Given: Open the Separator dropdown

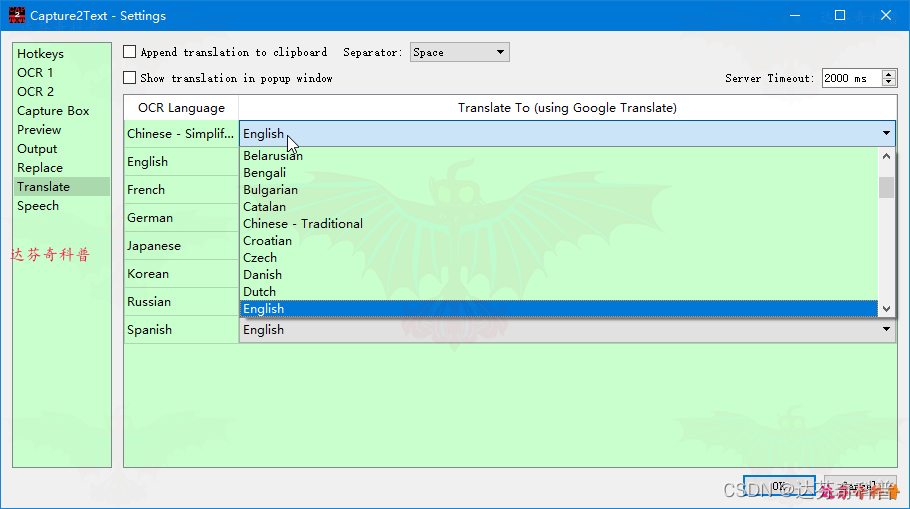Looking at the screenshot, I should 460,52.
